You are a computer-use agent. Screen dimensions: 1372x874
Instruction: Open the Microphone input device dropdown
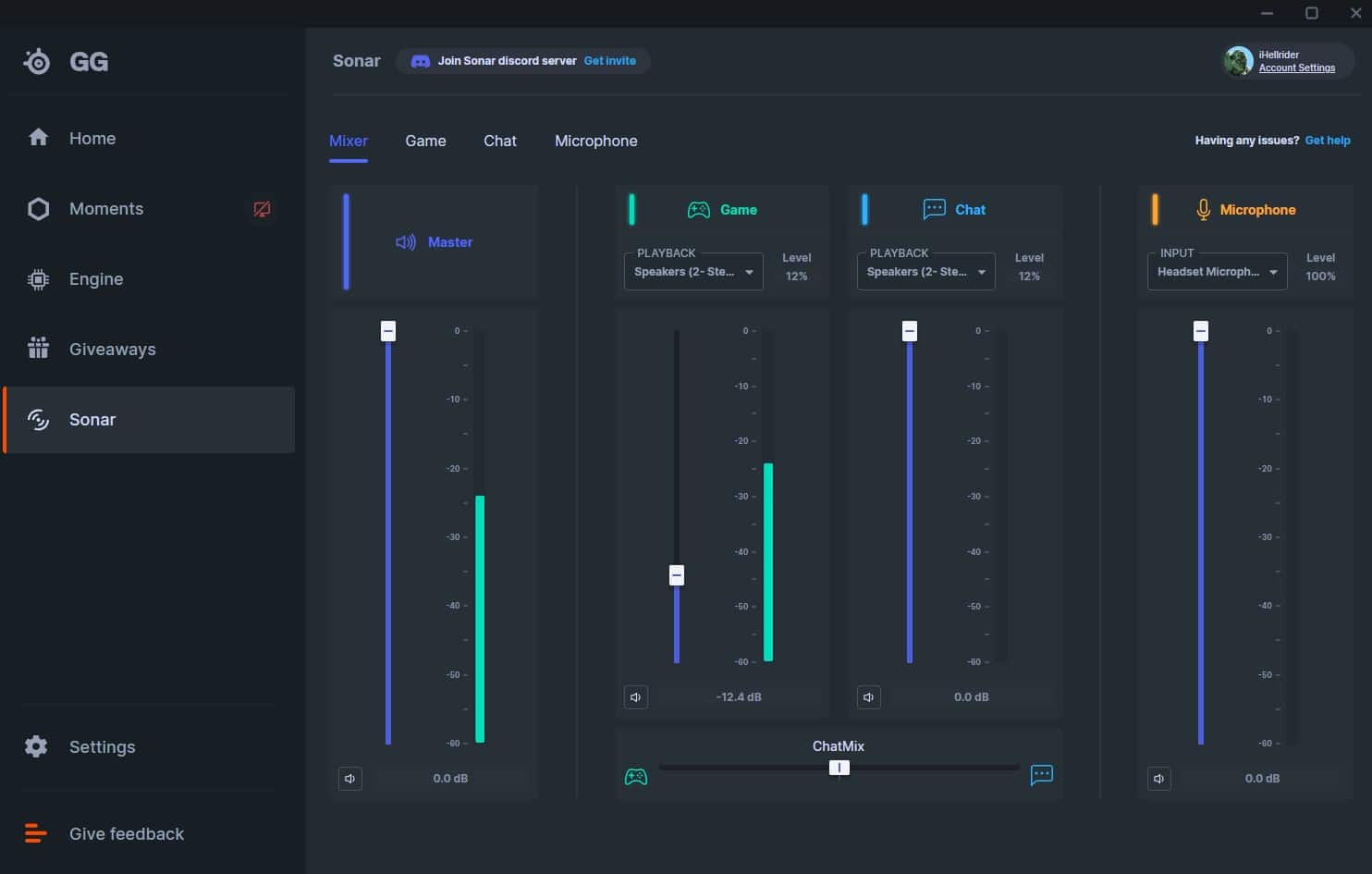1217,271
